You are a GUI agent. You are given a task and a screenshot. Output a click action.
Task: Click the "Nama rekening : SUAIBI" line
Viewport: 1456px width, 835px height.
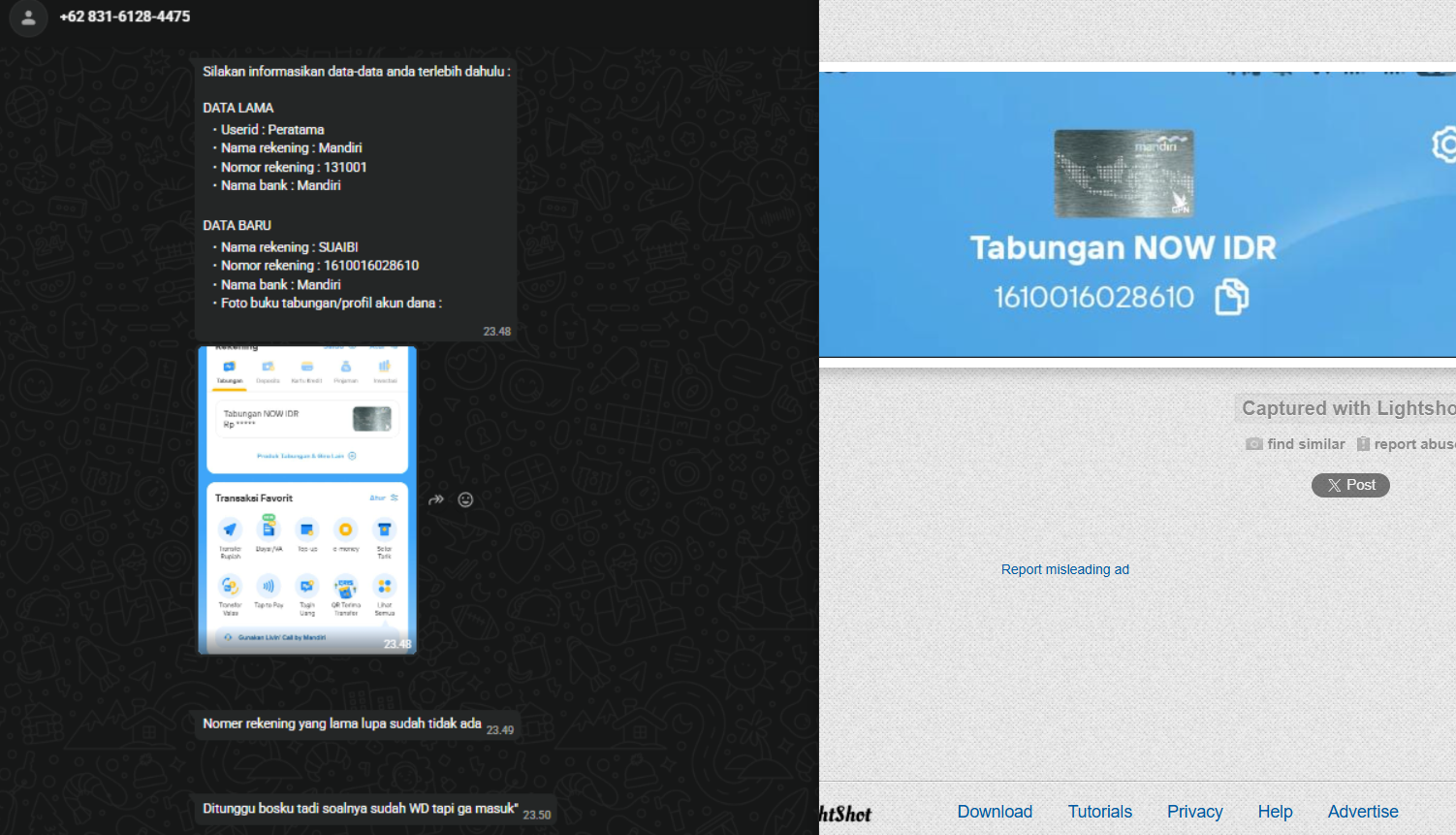(x=290, y=247)
